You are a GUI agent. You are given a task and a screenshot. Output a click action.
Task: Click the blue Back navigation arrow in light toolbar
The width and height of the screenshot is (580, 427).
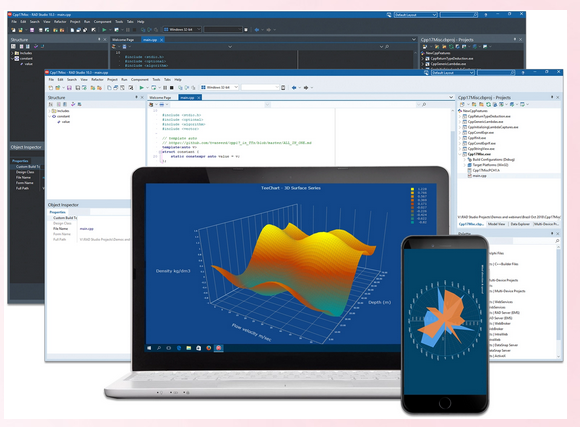tap(294, 88)
